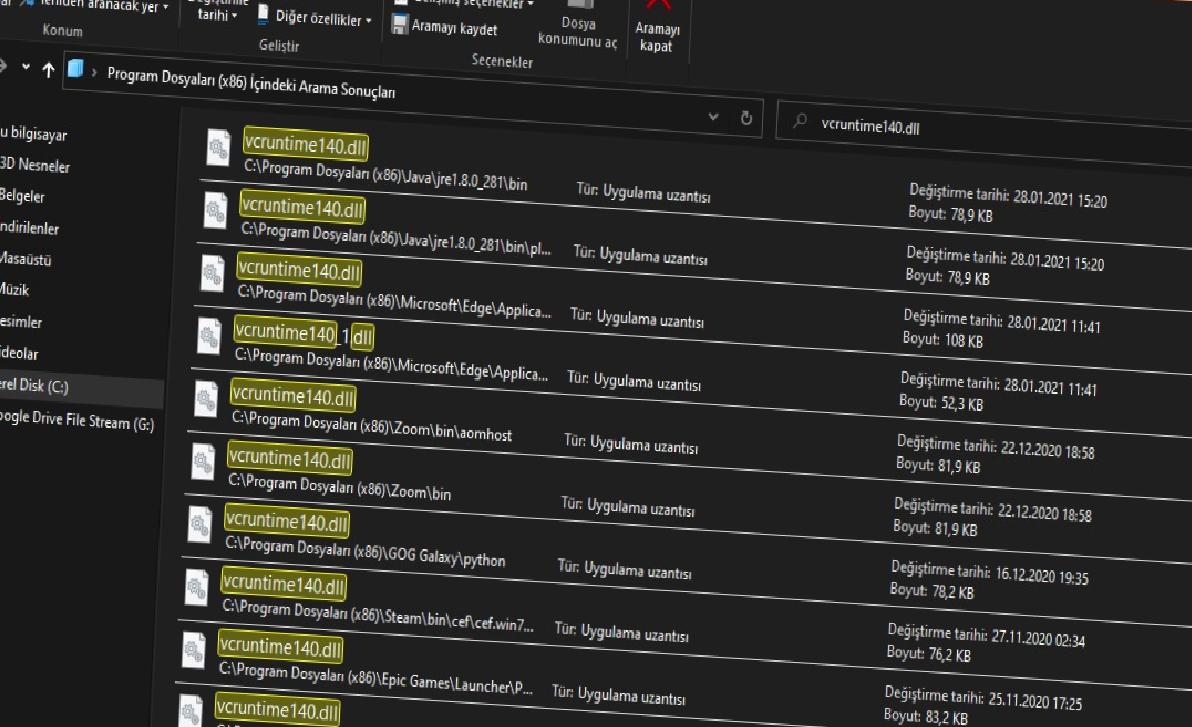Click vcruntime140.dll file name in the Zoom\bin\aomhost row
1192x727 pixels.
pos(293,395)
